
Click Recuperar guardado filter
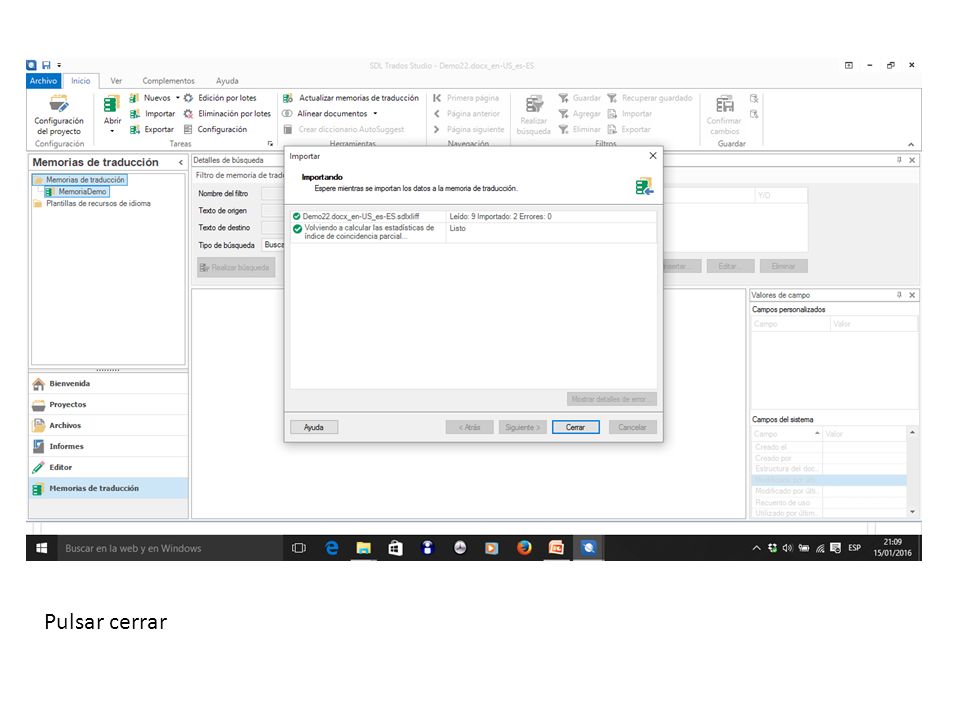pos(650,98)
